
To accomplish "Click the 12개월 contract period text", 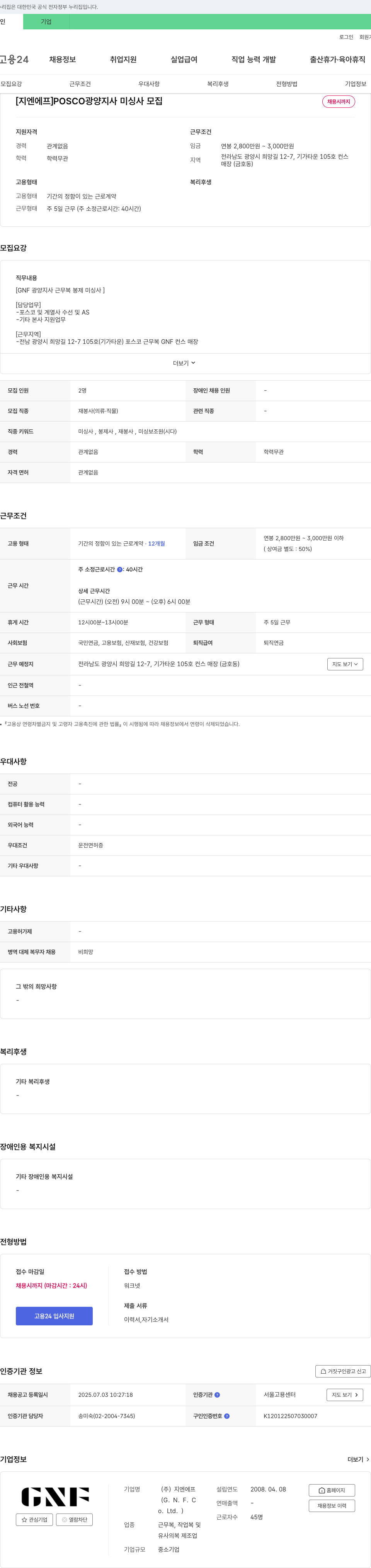I will 157,544.
